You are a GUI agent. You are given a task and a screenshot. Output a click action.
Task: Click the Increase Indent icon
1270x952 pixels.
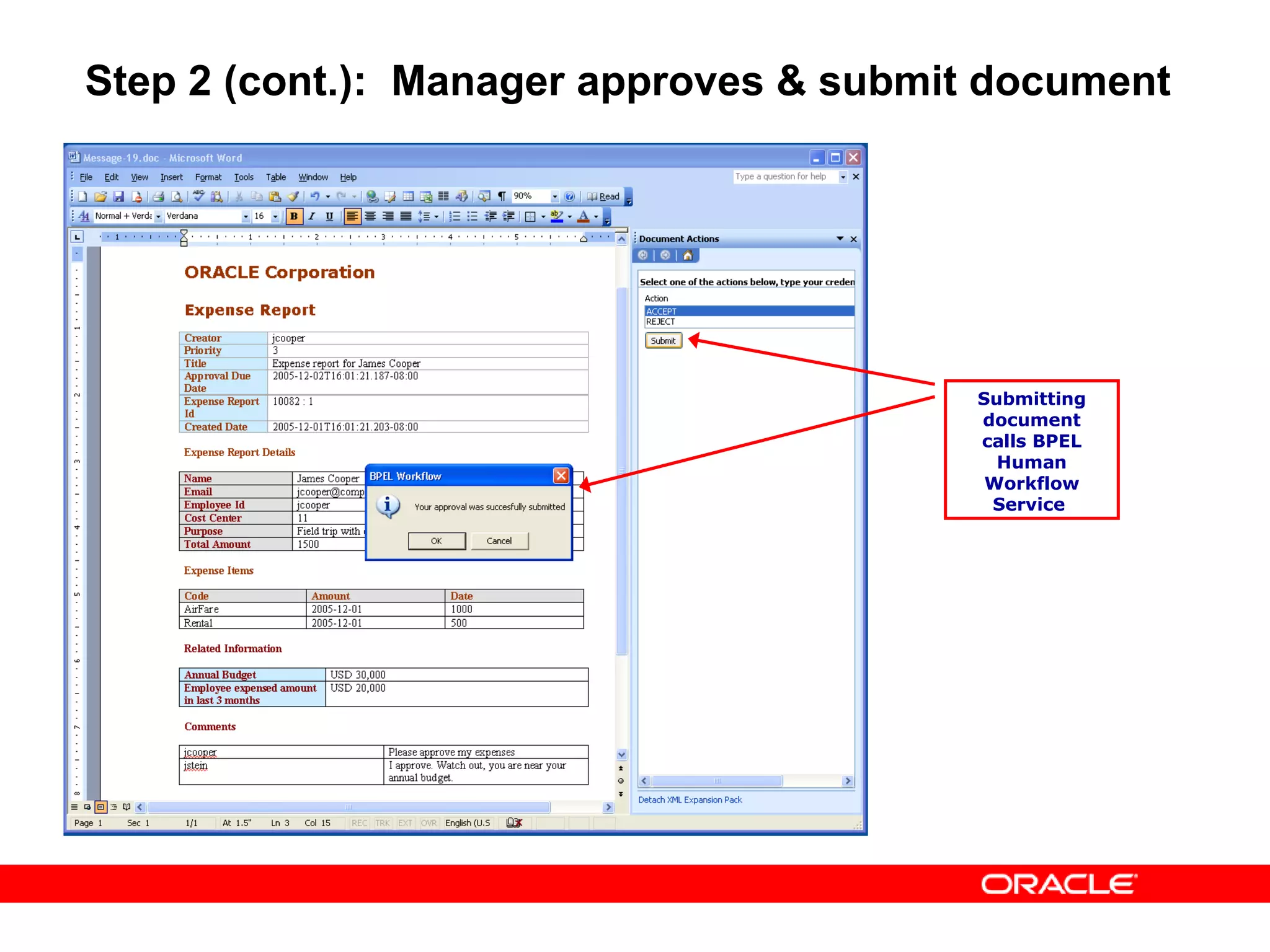(508, 216)
